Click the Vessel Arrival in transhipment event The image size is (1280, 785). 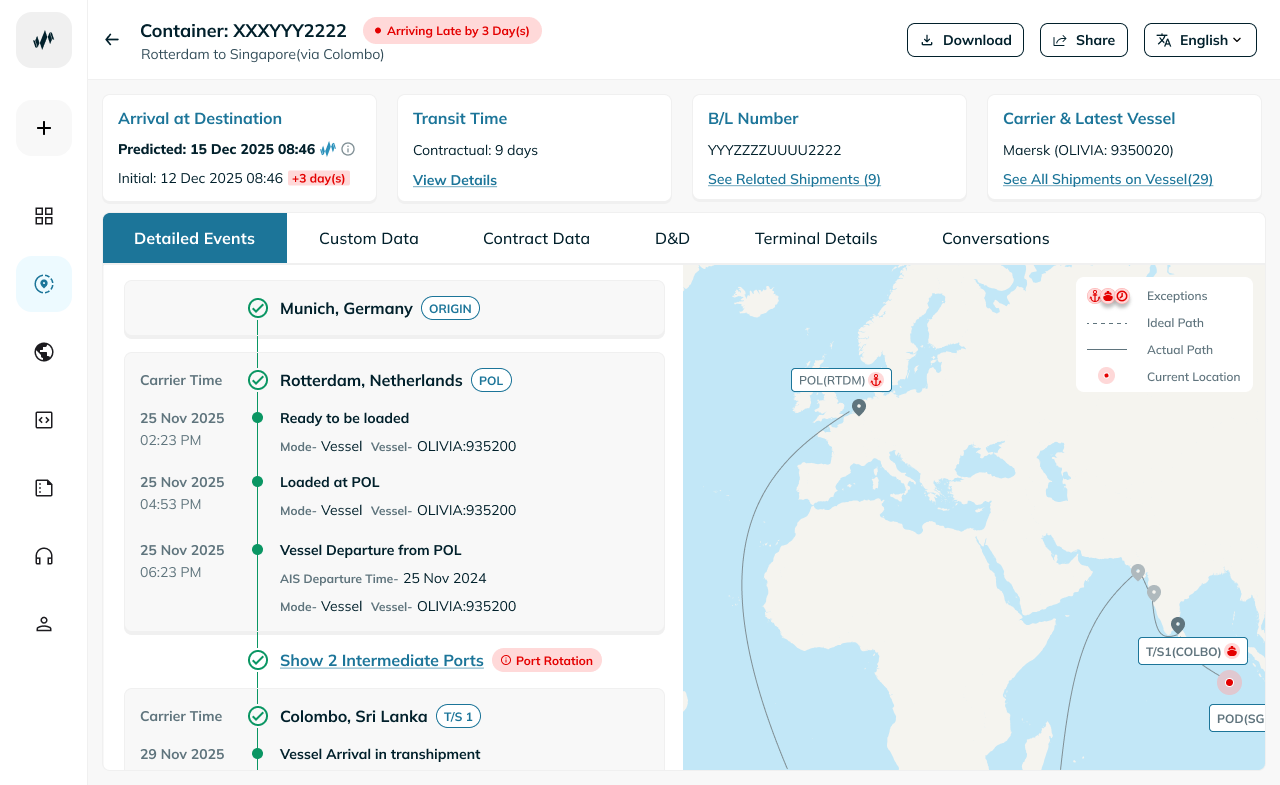tap(380, 754)
